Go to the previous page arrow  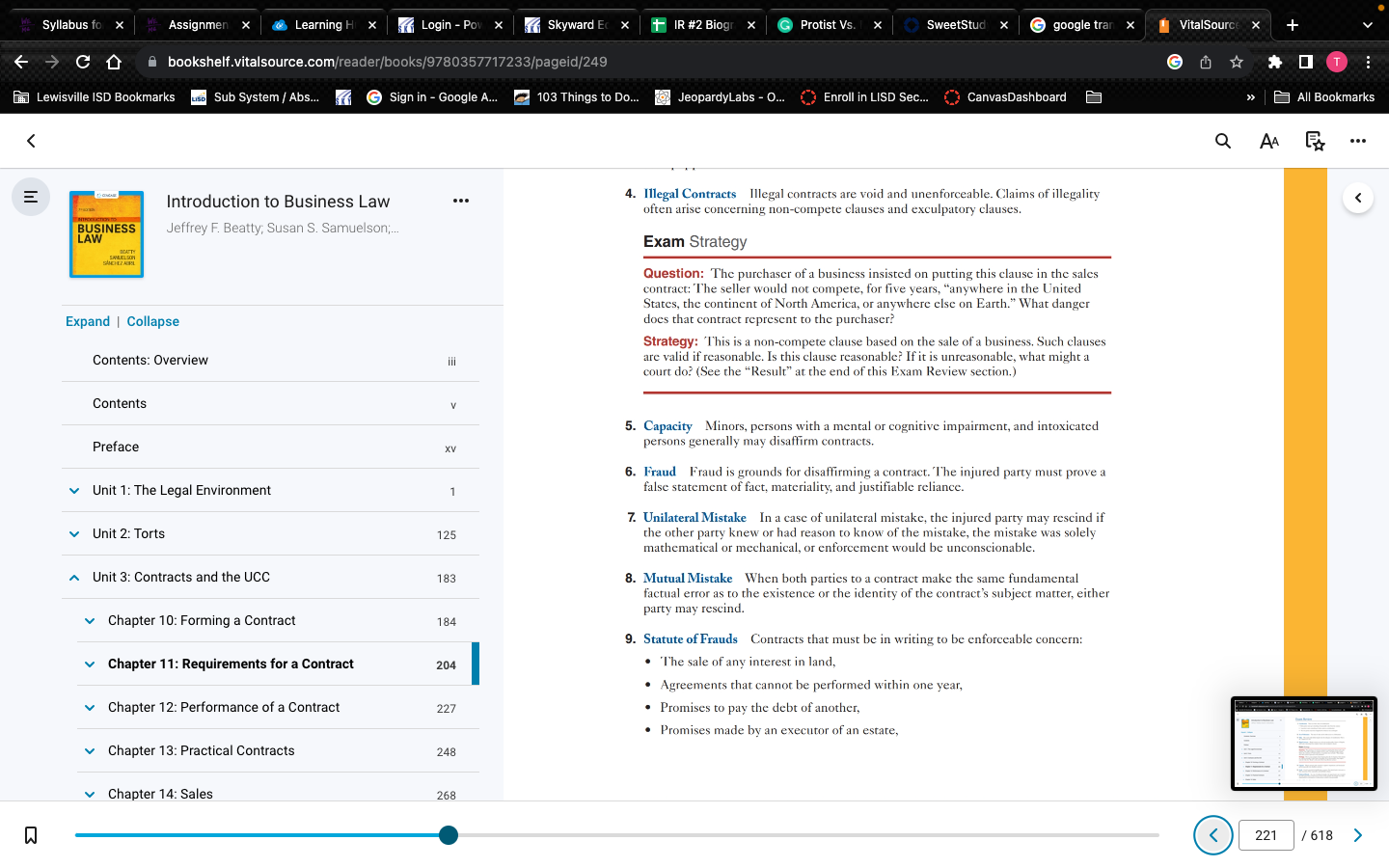point(1213,835)
